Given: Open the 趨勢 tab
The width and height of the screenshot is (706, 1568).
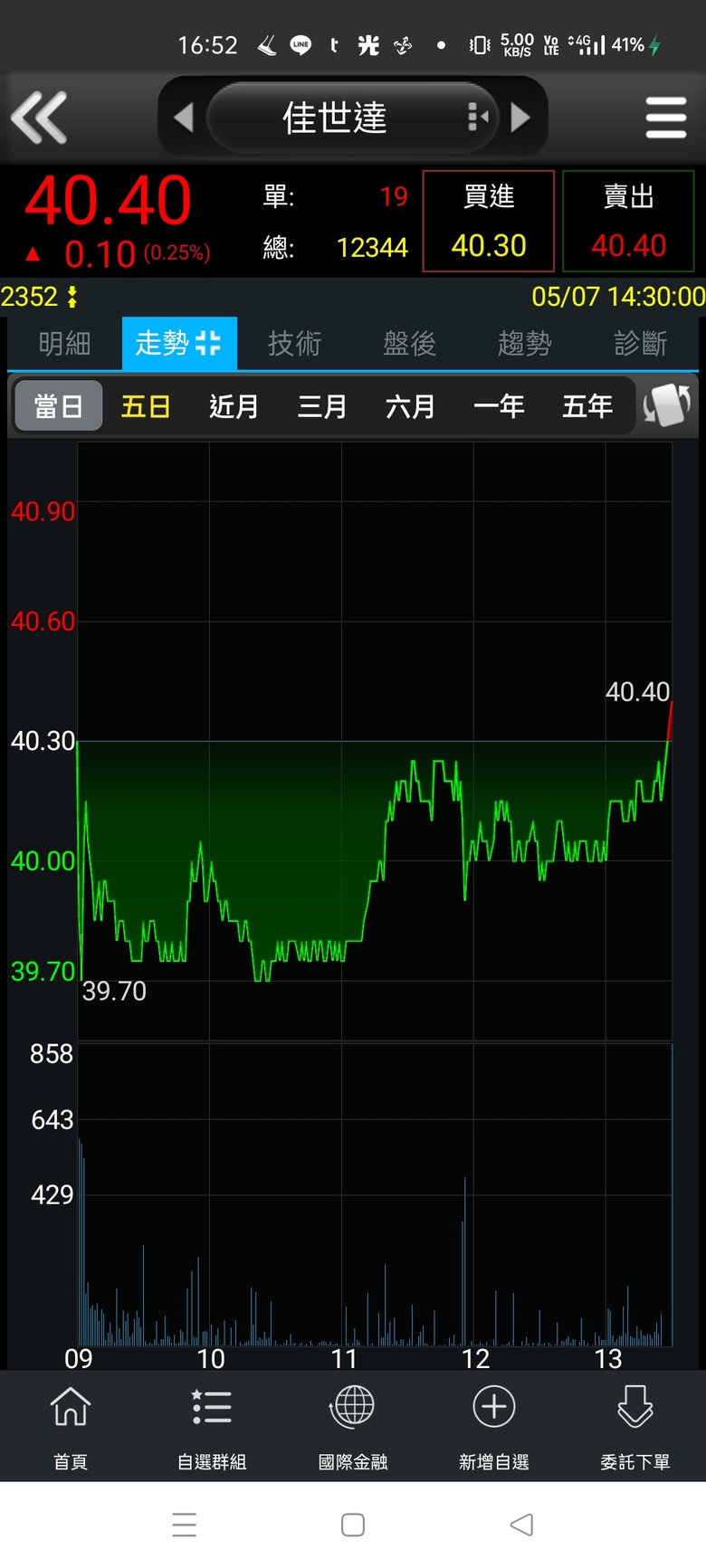Looking at the screenshot, I should point(524,343).
